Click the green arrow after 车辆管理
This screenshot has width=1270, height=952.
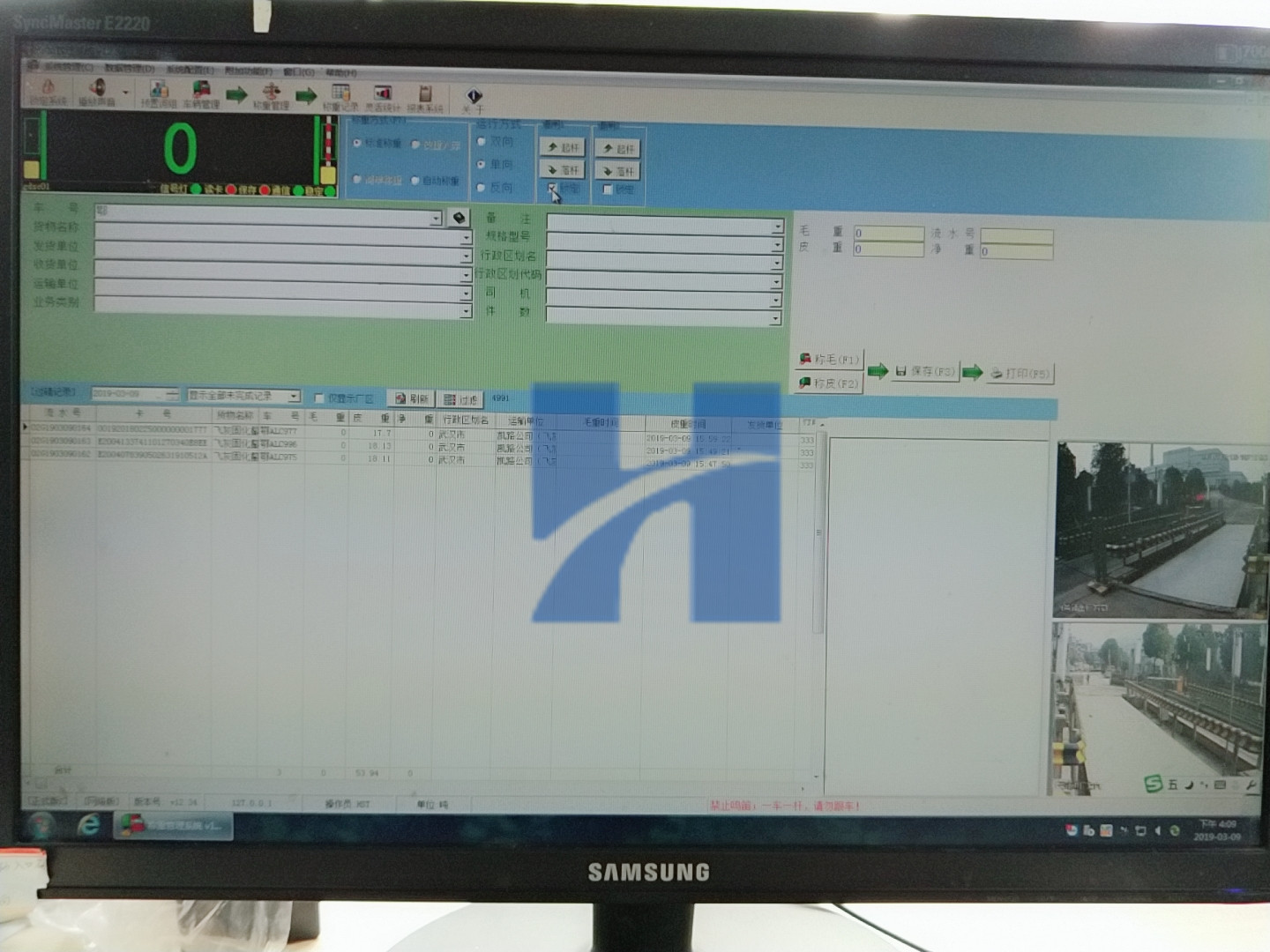[236, 94]
